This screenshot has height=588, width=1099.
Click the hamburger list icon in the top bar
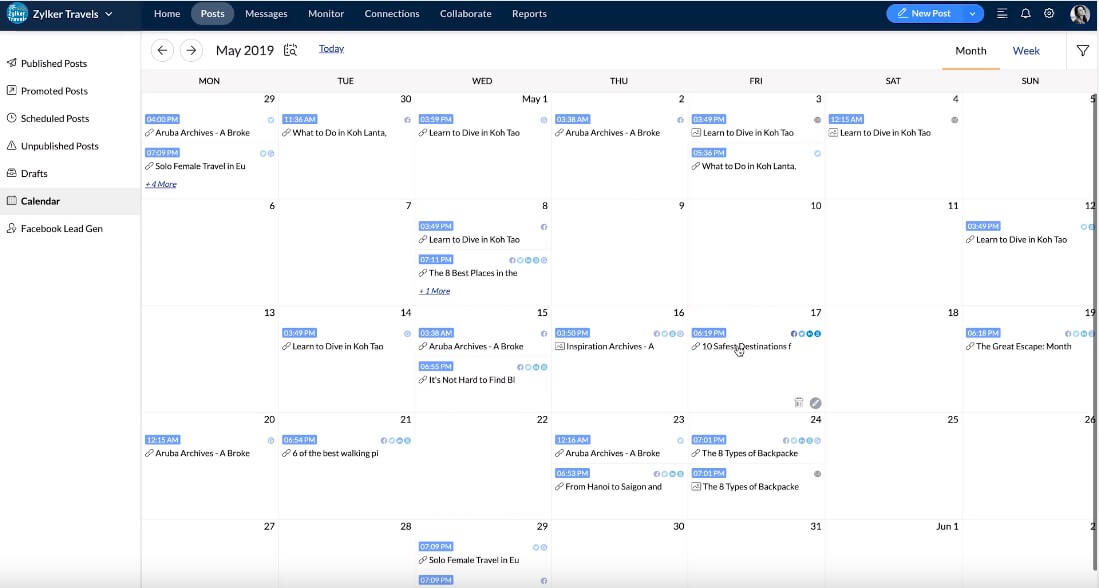(x=1001, y=13)
